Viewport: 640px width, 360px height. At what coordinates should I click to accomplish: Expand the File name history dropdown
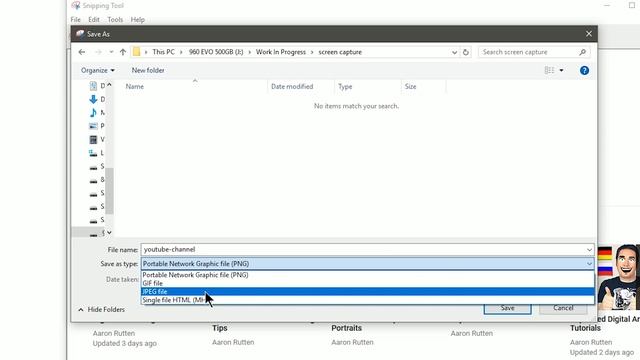(589, 249)
